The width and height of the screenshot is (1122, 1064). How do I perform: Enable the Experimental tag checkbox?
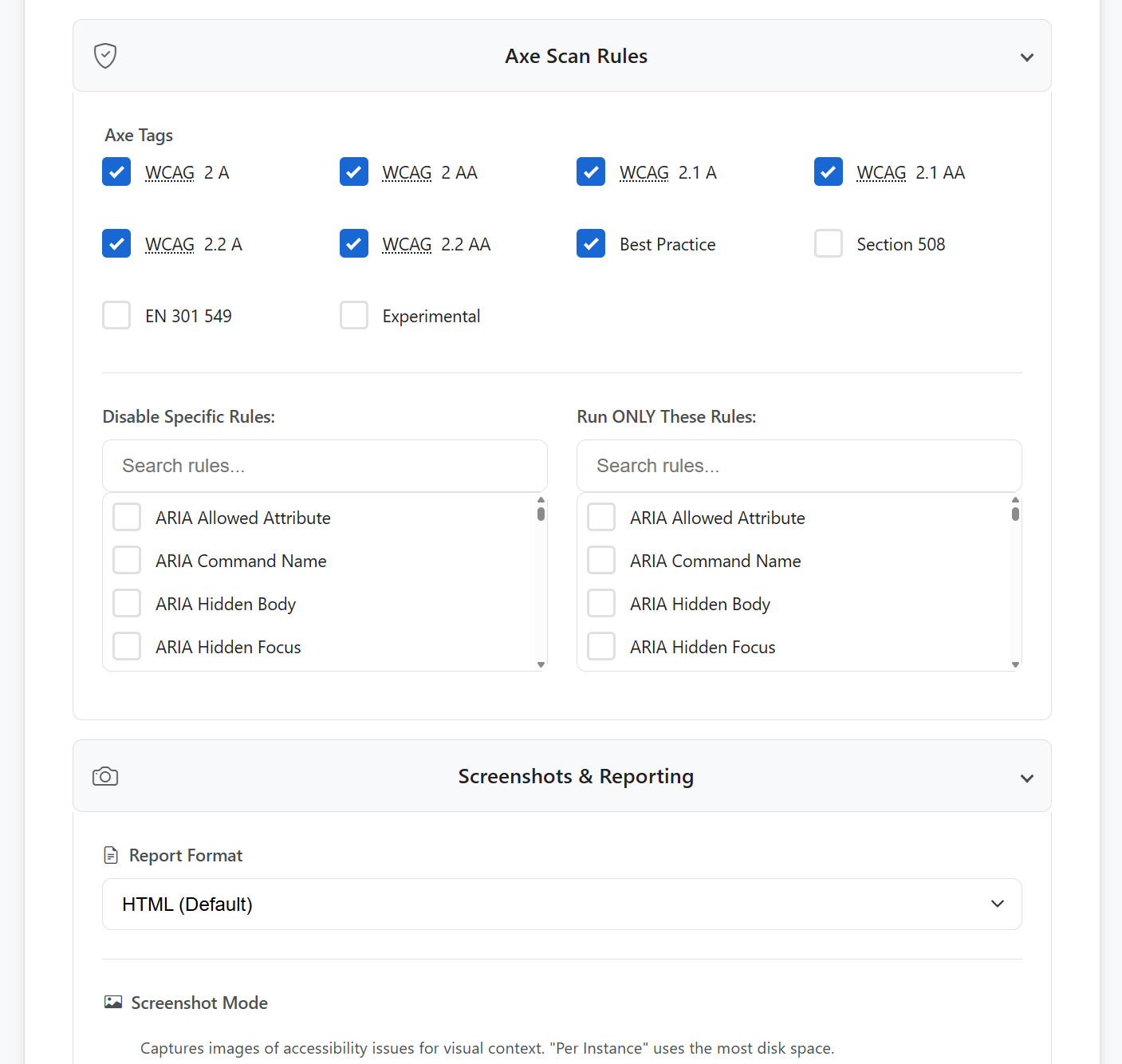point(353,316)
